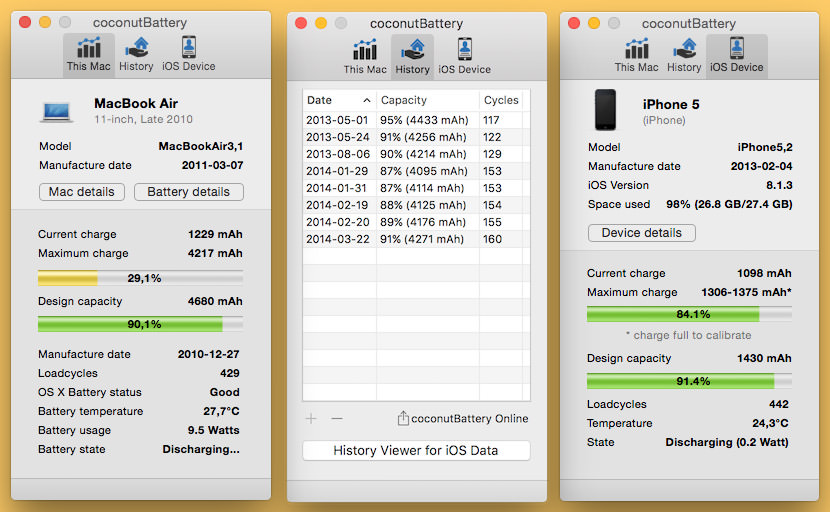Click the 4680 mAh design capacity value
830x512 pixels.
(215, 301)
